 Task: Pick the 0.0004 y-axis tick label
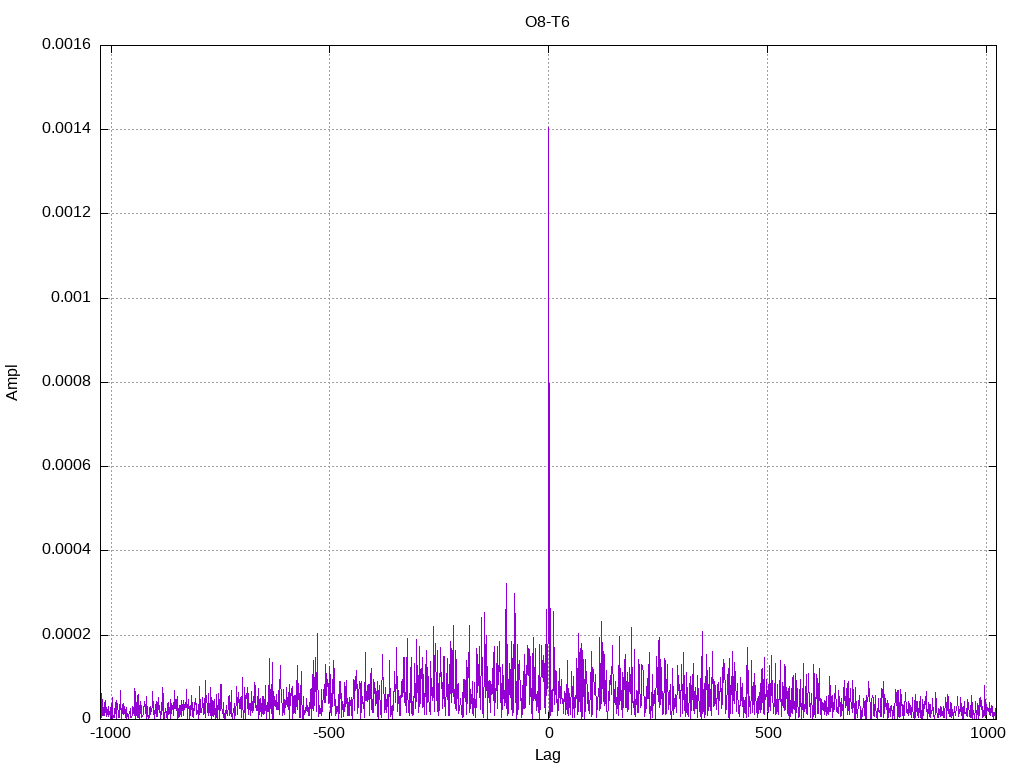point(66,550)
